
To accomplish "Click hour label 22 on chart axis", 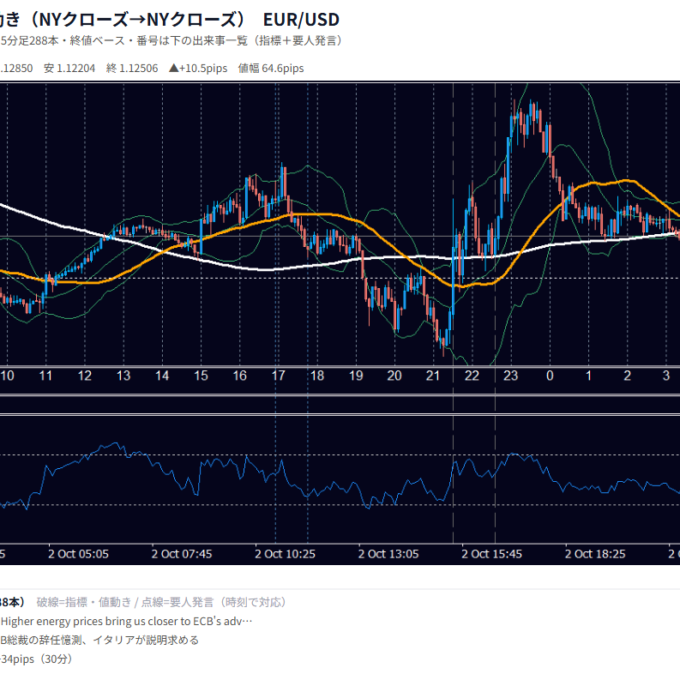I will tap(472, 376).
